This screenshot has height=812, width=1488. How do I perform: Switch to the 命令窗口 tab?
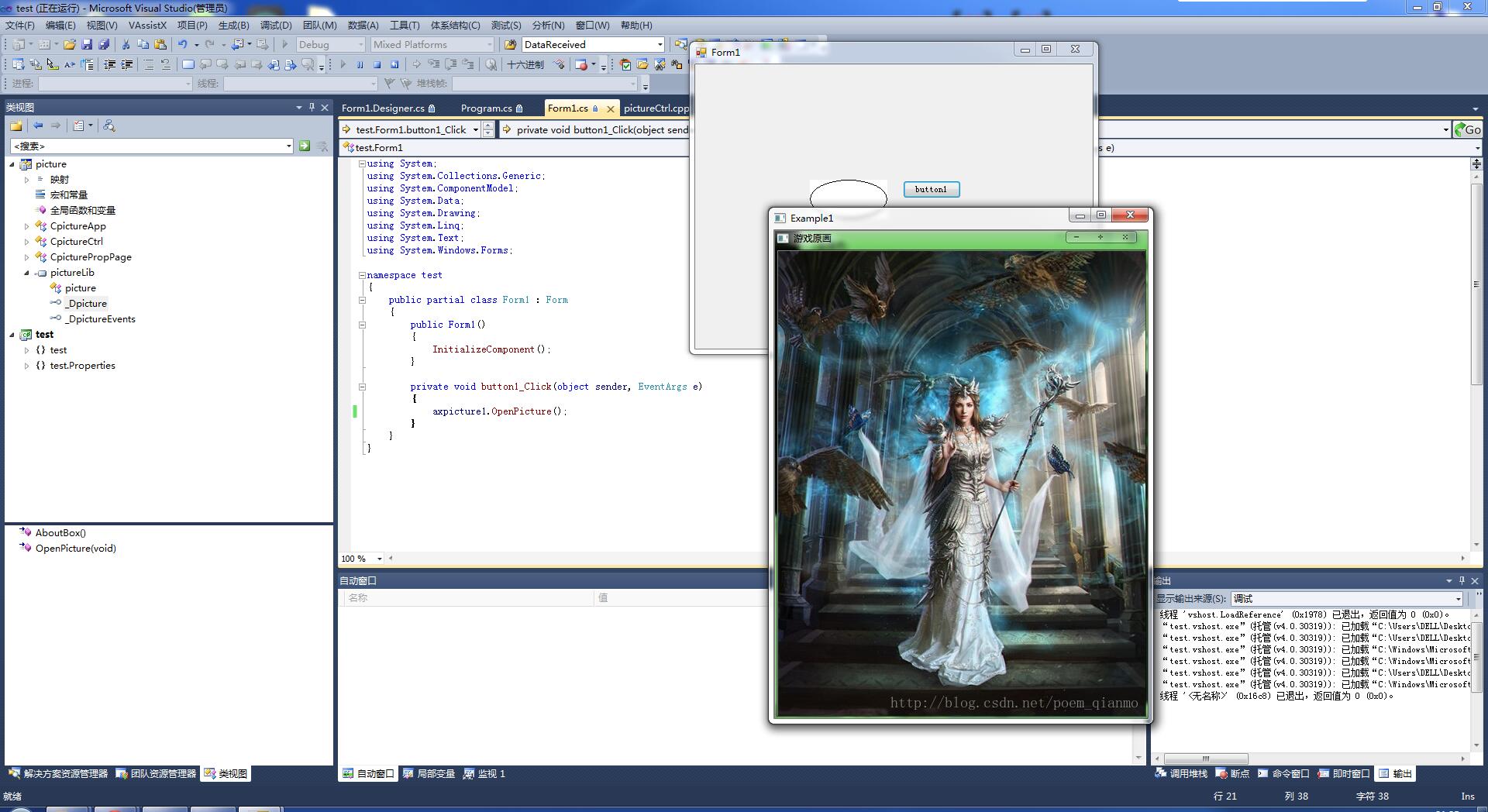[x=1283, y=773]
